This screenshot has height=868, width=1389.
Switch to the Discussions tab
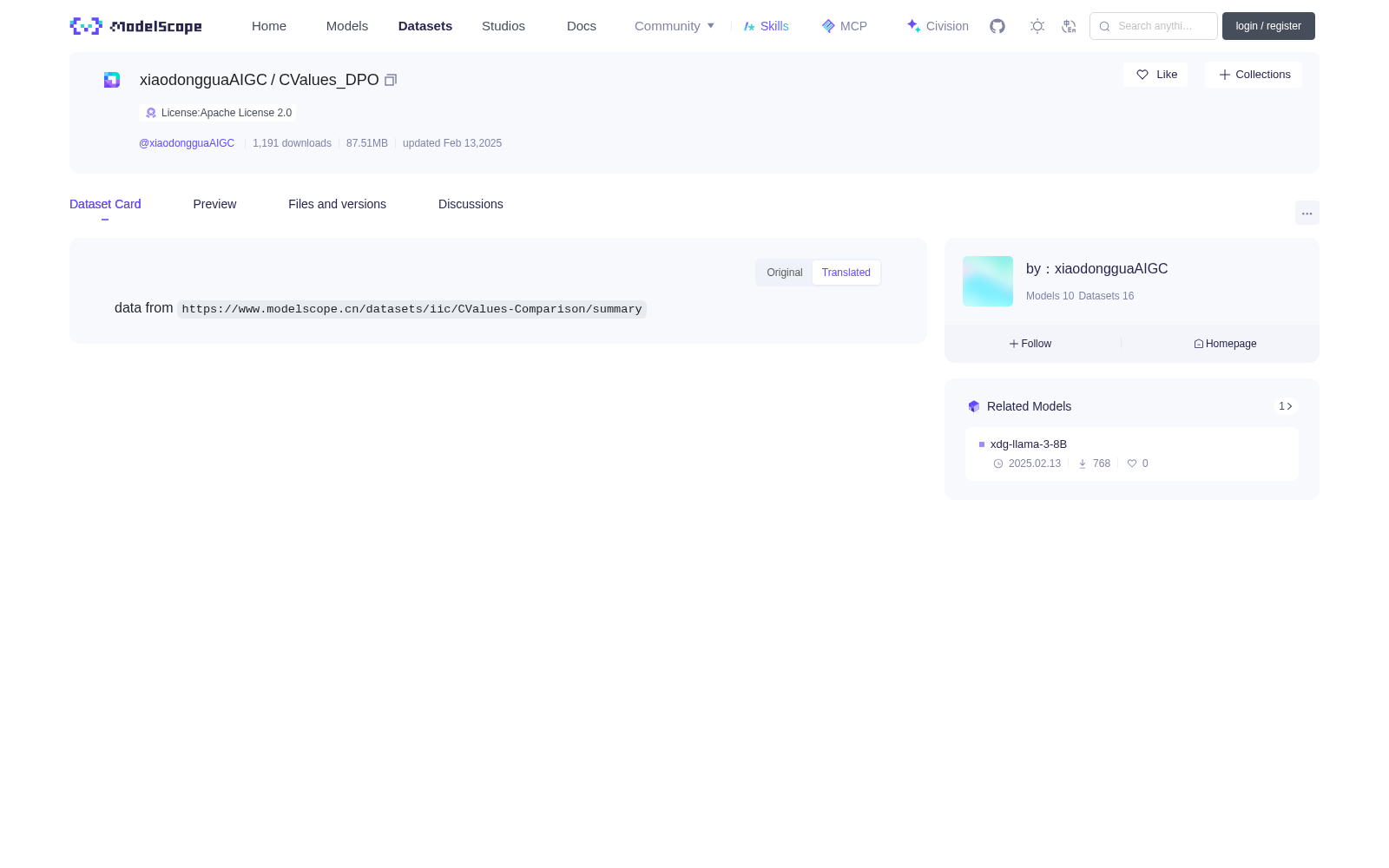click(x=471, y=204)
